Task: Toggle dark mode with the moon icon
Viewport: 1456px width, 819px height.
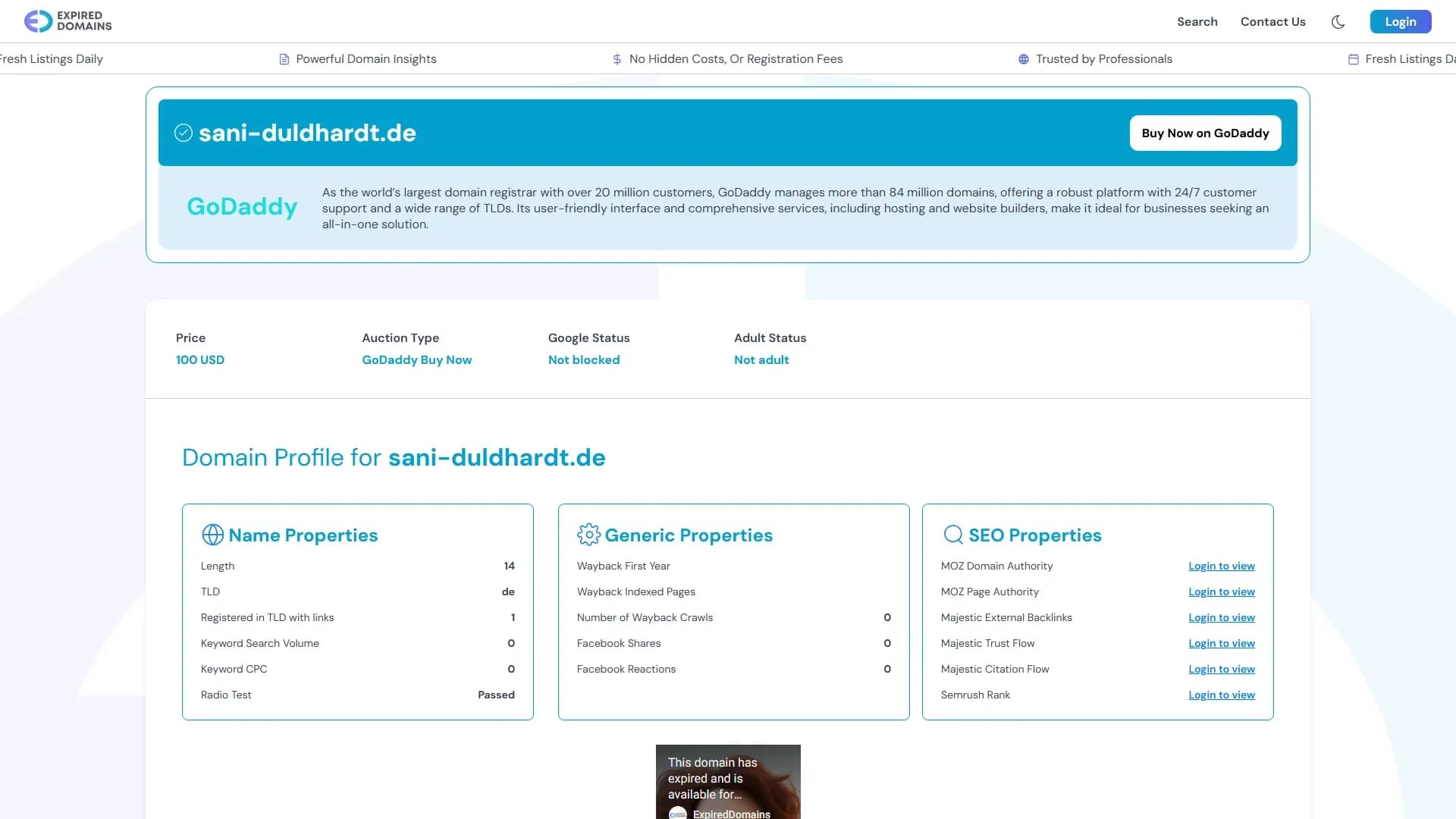Action: click(x=1338, y=21)
